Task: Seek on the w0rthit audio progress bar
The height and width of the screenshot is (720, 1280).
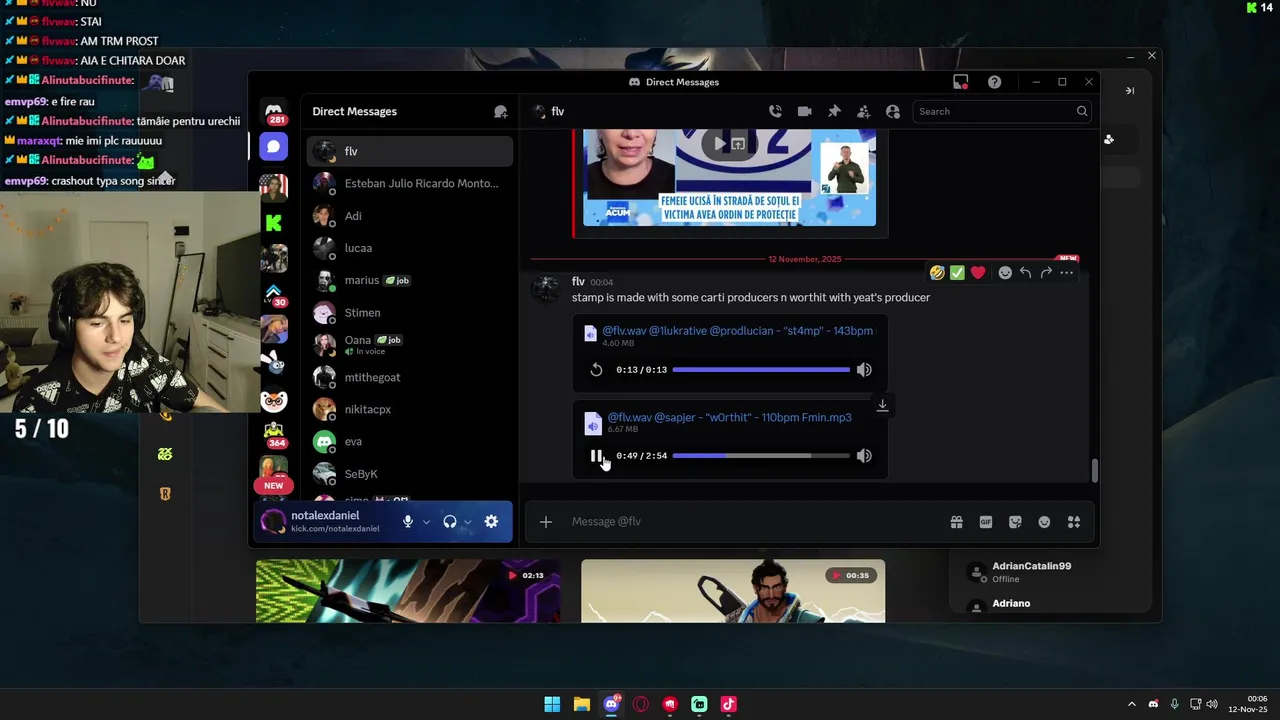Action: [761, 456]
